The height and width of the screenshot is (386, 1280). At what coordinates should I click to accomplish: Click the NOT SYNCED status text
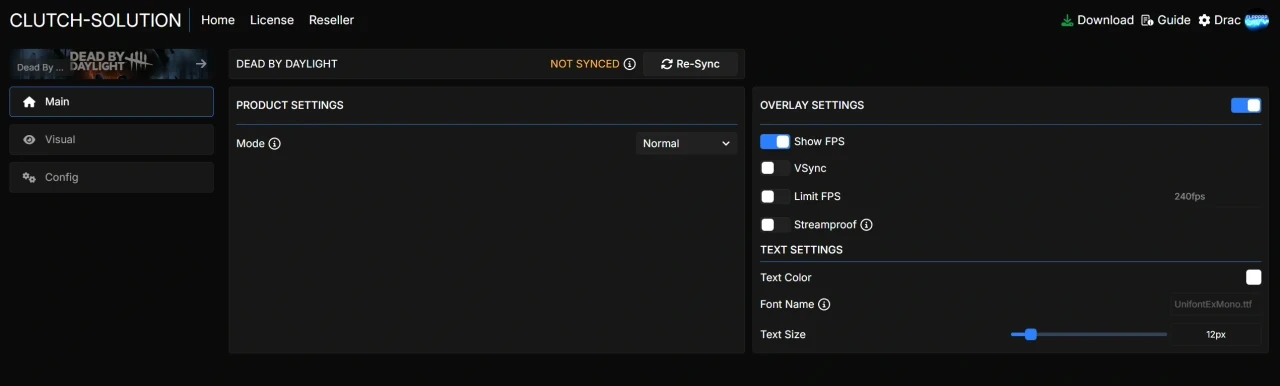click(585, 64)
